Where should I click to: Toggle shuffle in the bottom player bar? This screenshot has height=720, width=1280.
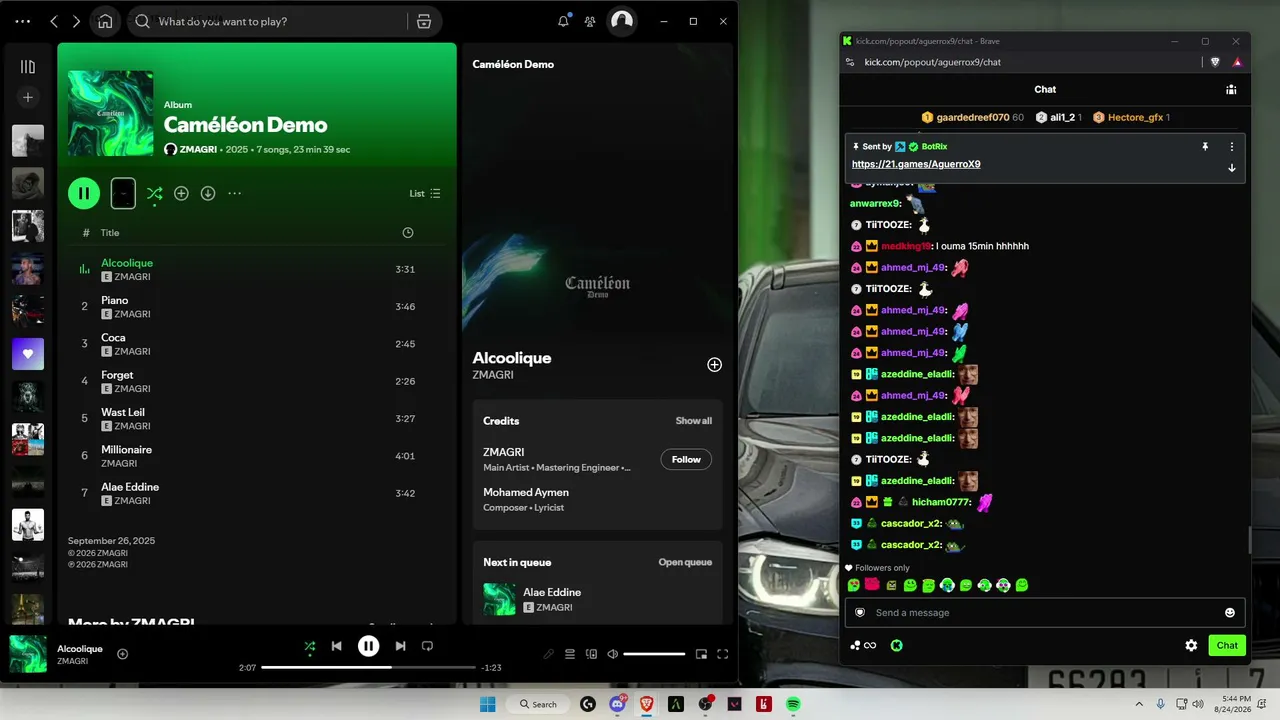click(x=310, y=646)
